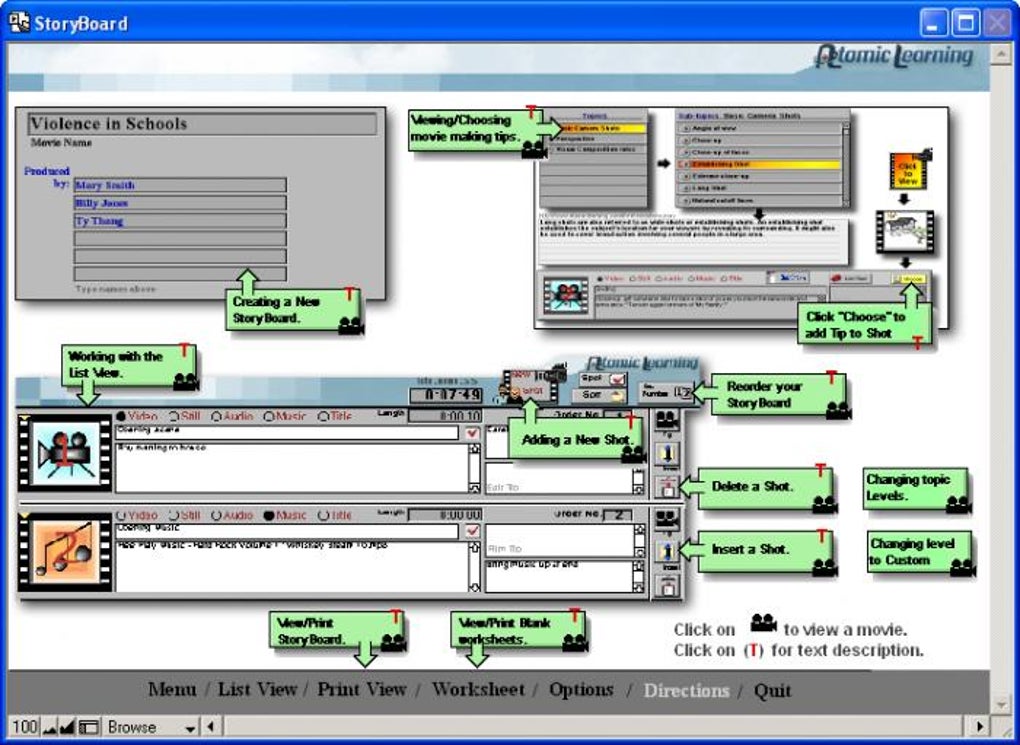Screen dimensions: 1020x745
Task: Click red T on Insert a Shot label
Action: click(822, 536)
